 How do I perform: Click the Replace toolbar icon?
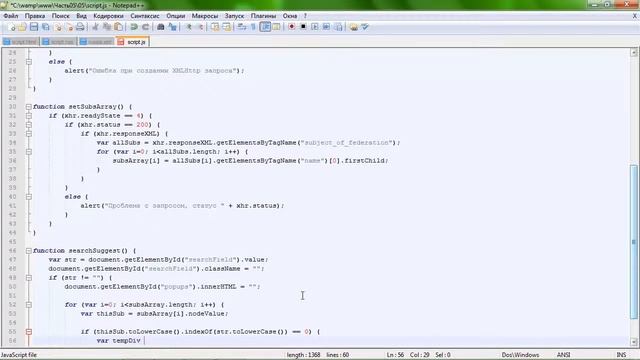point(172,27)
